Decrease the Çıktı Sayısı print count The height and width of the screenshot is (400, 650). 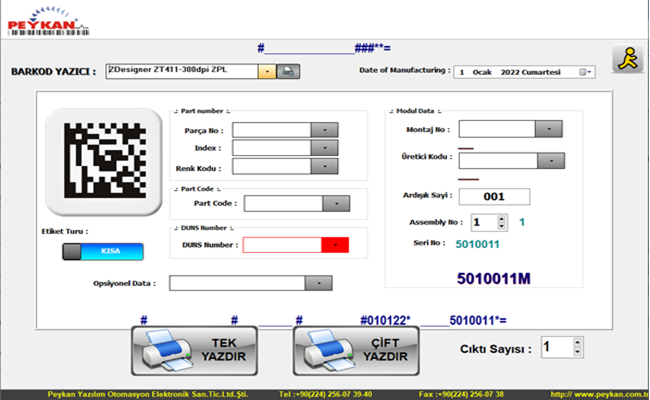click(x=577, y=352)
